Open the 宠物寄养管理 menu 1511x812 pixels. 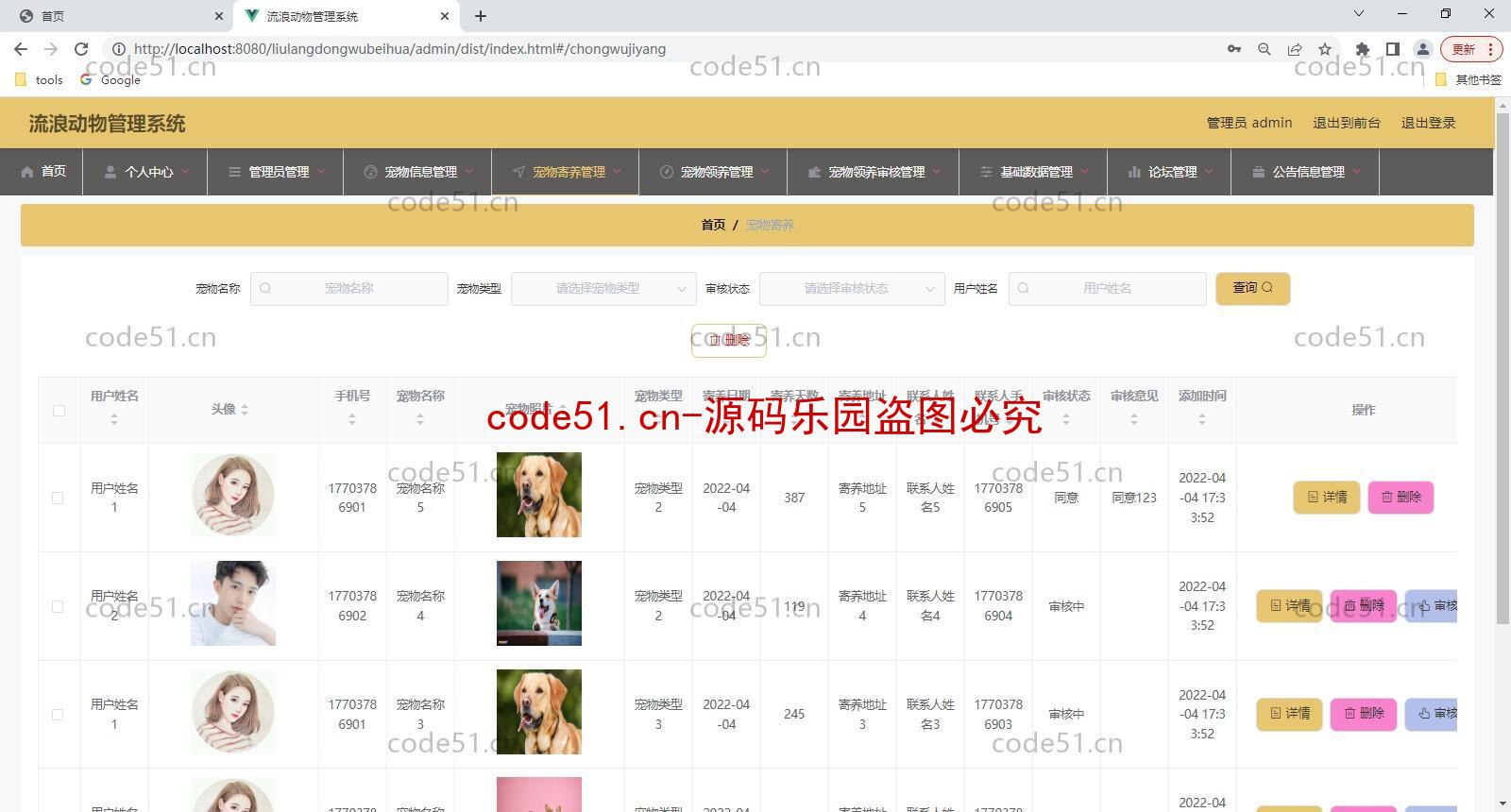(x=566, y=172)
